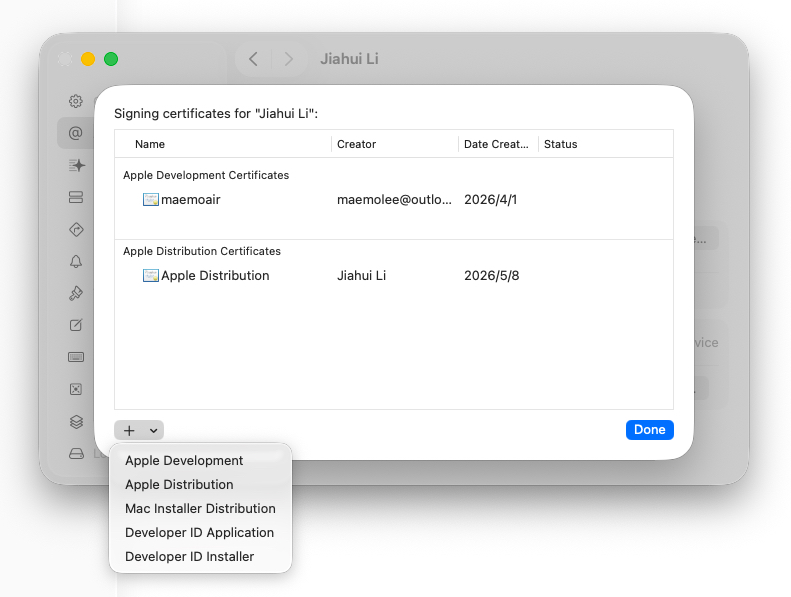Click the Jiahui Li creator cell

click(361, 276)
